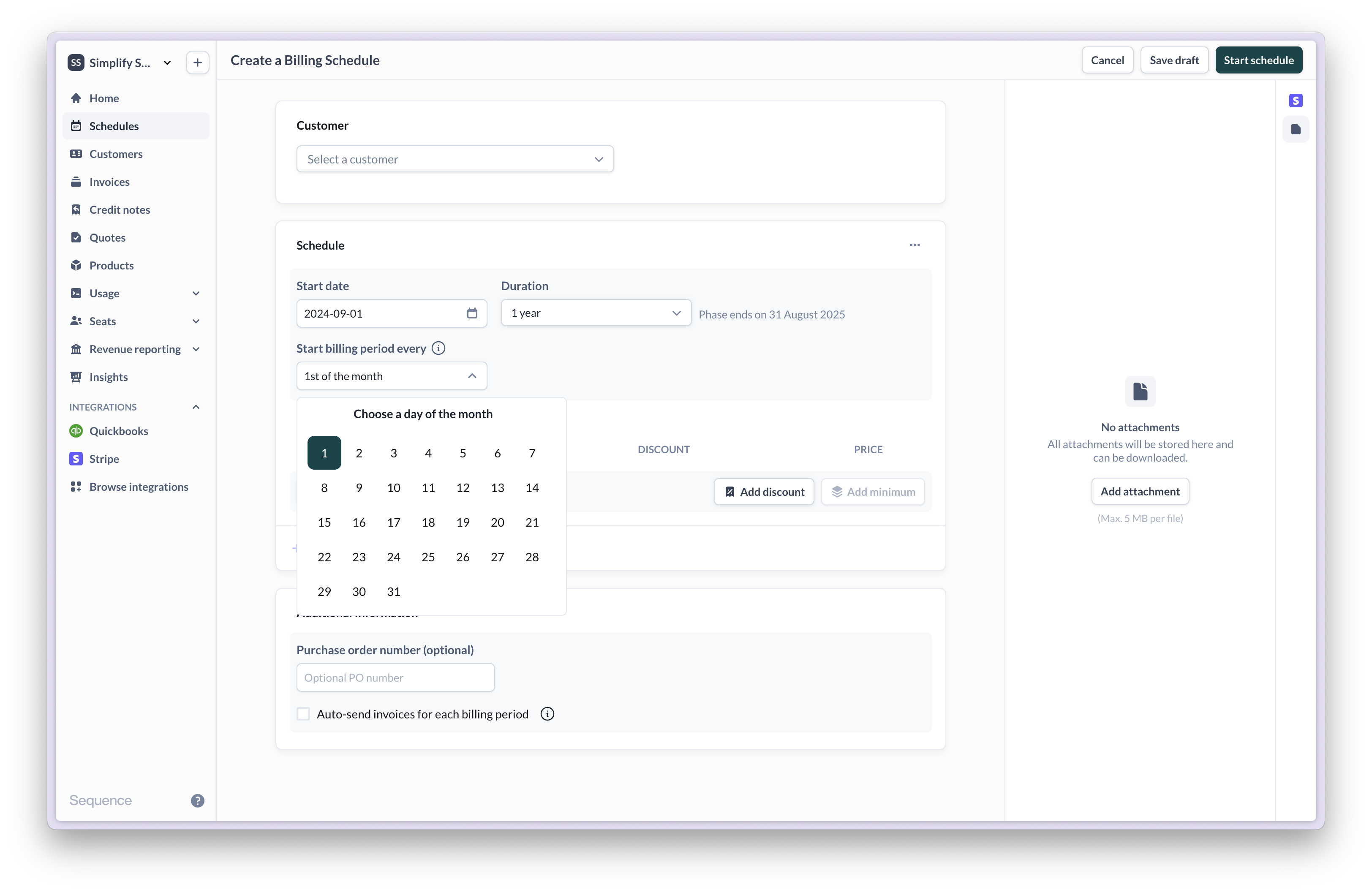The image size is (1372, 892).
Task: Select day 24 in day picker
Action: pyautogui.click(x=393, y=557)
